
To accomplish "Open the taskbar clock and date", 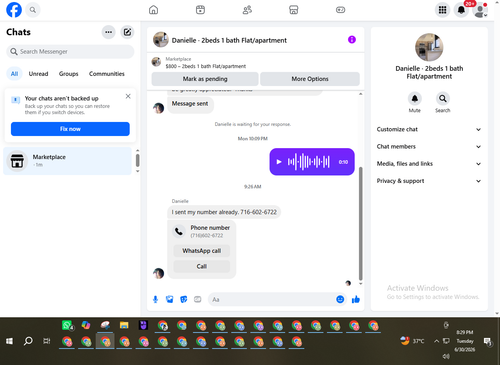I will point(465,341).
